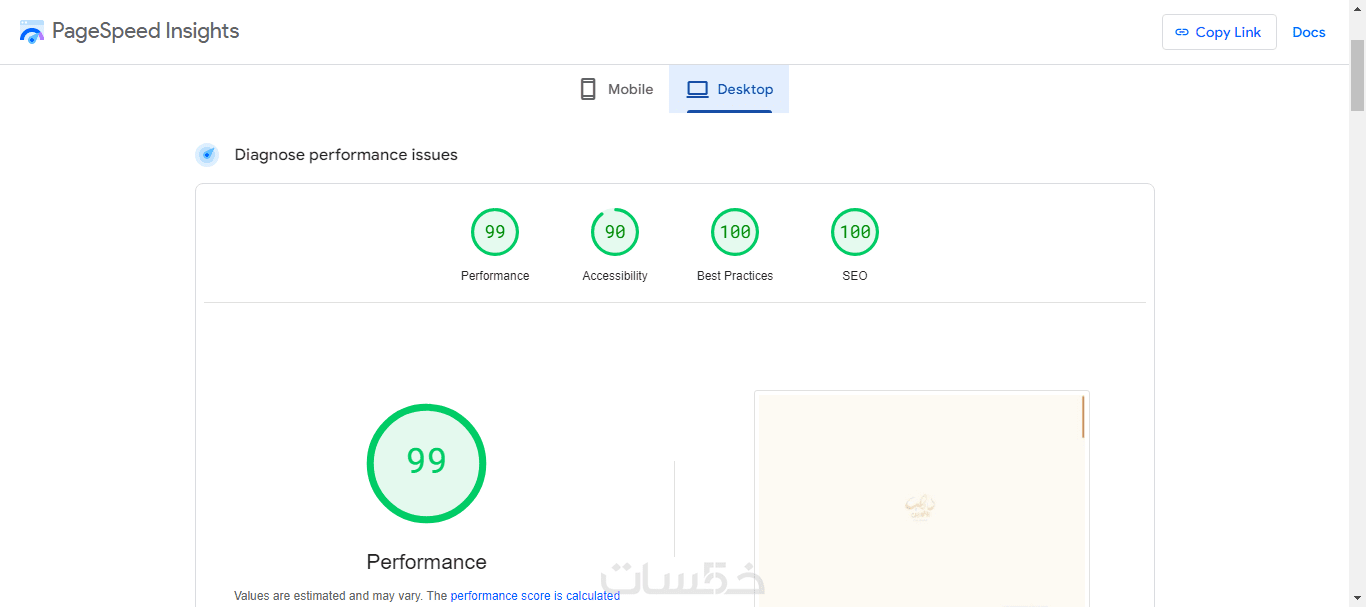Click the page screenshot thumbnail

pyautogui.click(x=921, y=500)
